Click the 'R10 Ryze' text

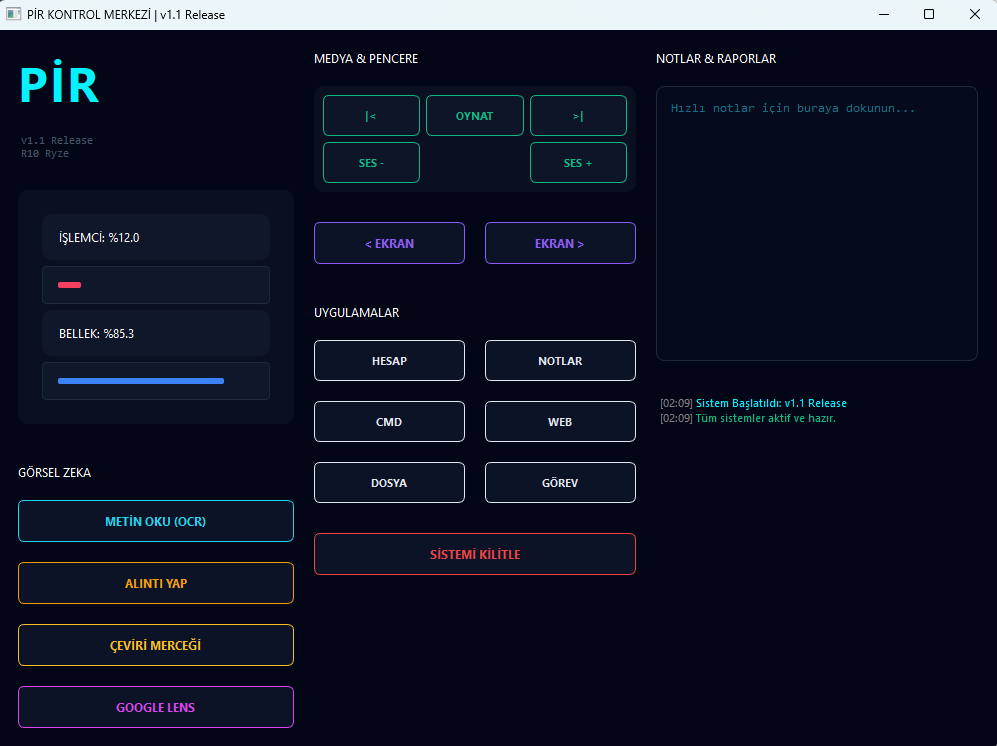tap(45, 153)
